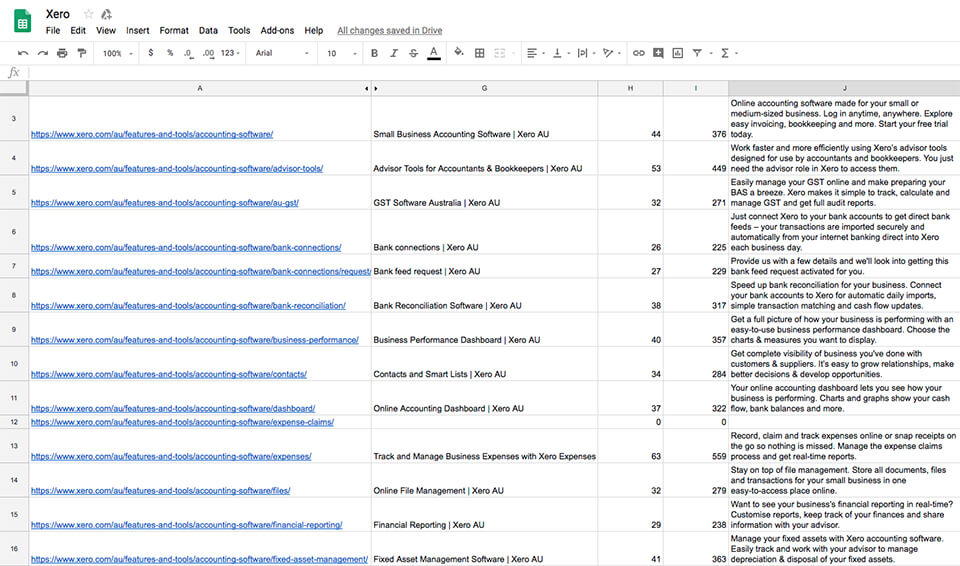Select column G header
Viewport: 960px width, 566px height.
coord(484,88)
